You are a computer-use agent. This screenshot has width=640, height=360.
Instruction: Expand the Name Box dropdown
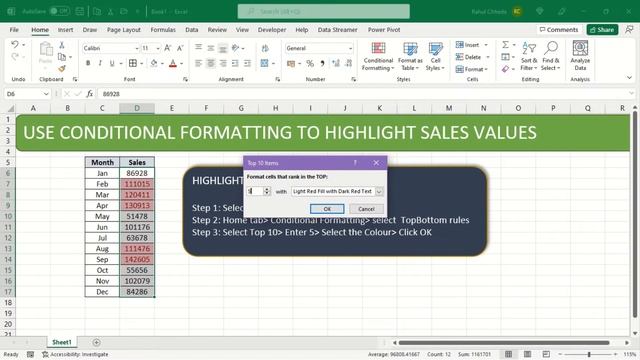click(46, 94)
